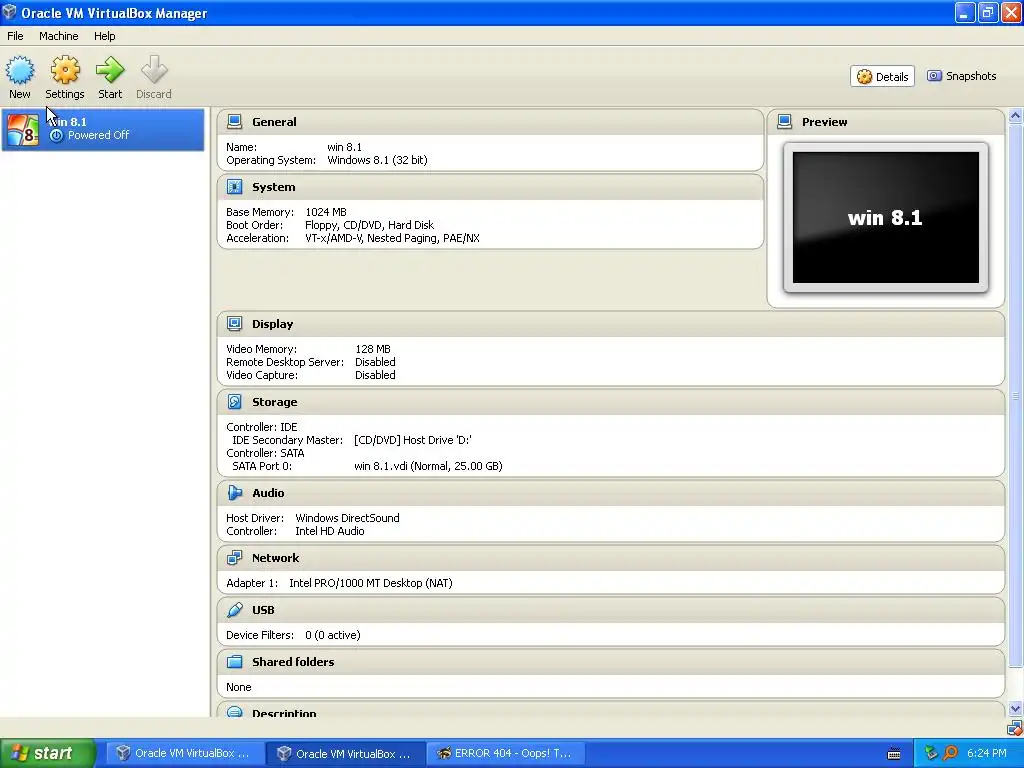Click the Preview section title
Viewport: 1024px width, 768px height.
tap(825, 122)
